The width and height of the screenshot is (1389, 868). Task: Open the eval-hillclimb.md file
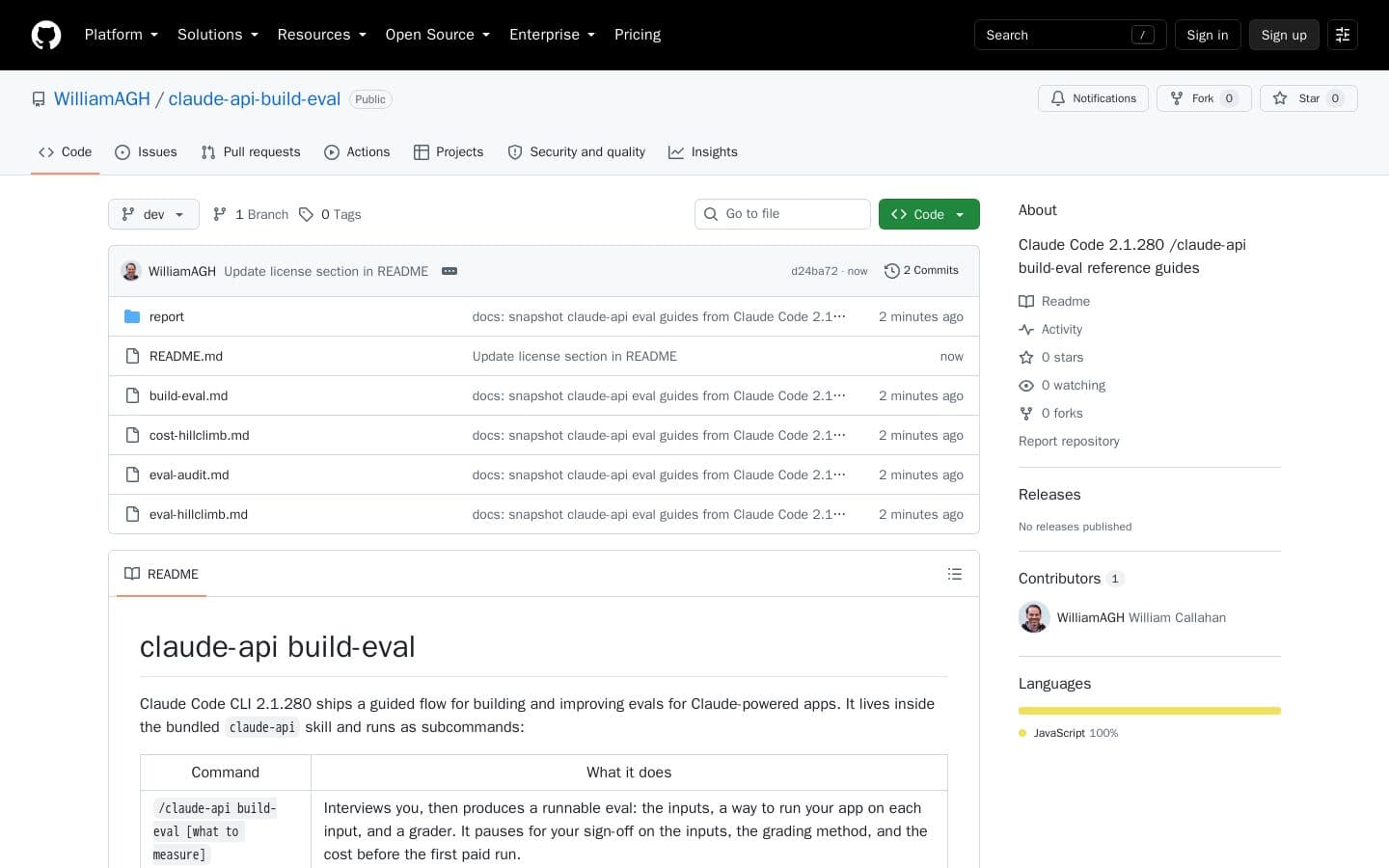[199, 514]
